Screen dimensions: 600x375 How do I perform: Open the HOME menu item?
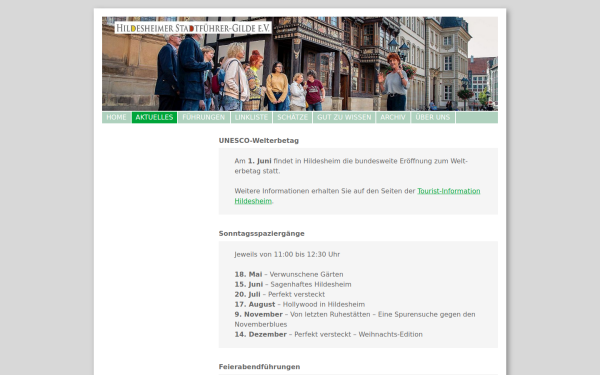point(116,117)
